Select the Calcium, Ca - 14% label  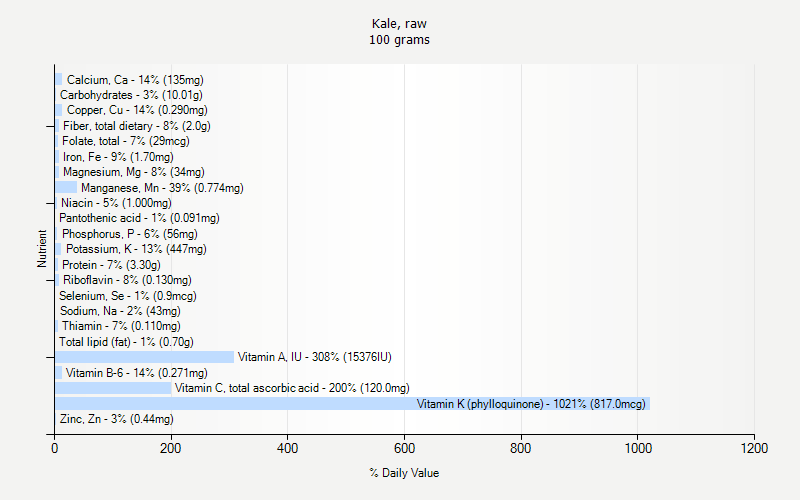(135, 80)
